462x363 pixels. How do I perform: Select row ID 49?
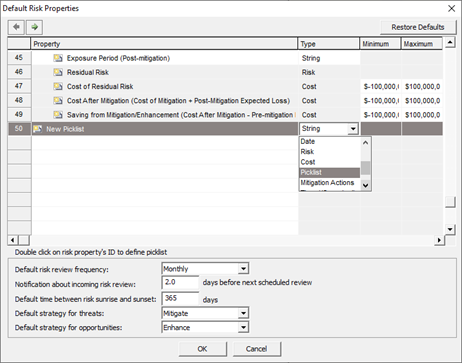[x=19, y=115]
